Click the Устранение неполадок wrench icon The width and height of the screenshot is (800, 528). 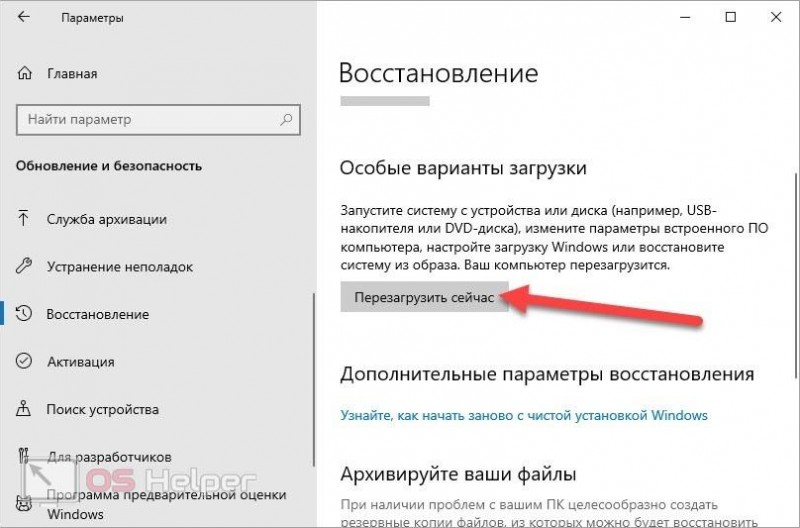click(23, 266)
